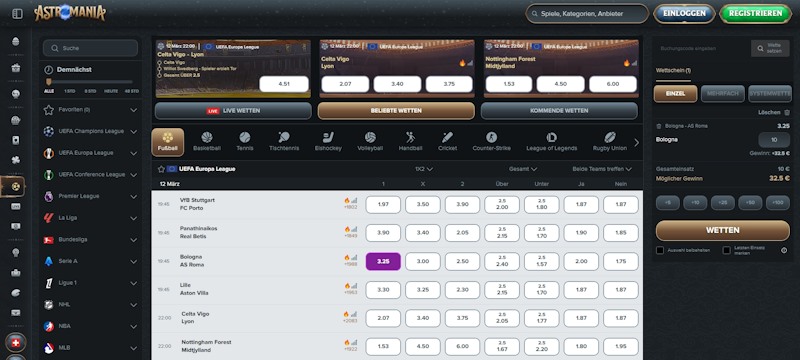Open stats icon for Lille Aston Villa
This screenshot has width=800, height=360.
tap(354, 286)
